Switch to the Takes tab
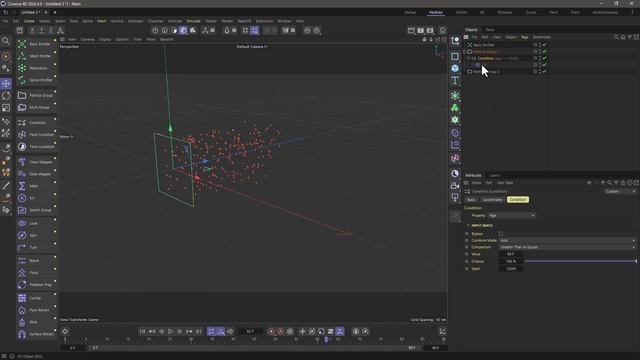 click(x=490, y=30)
